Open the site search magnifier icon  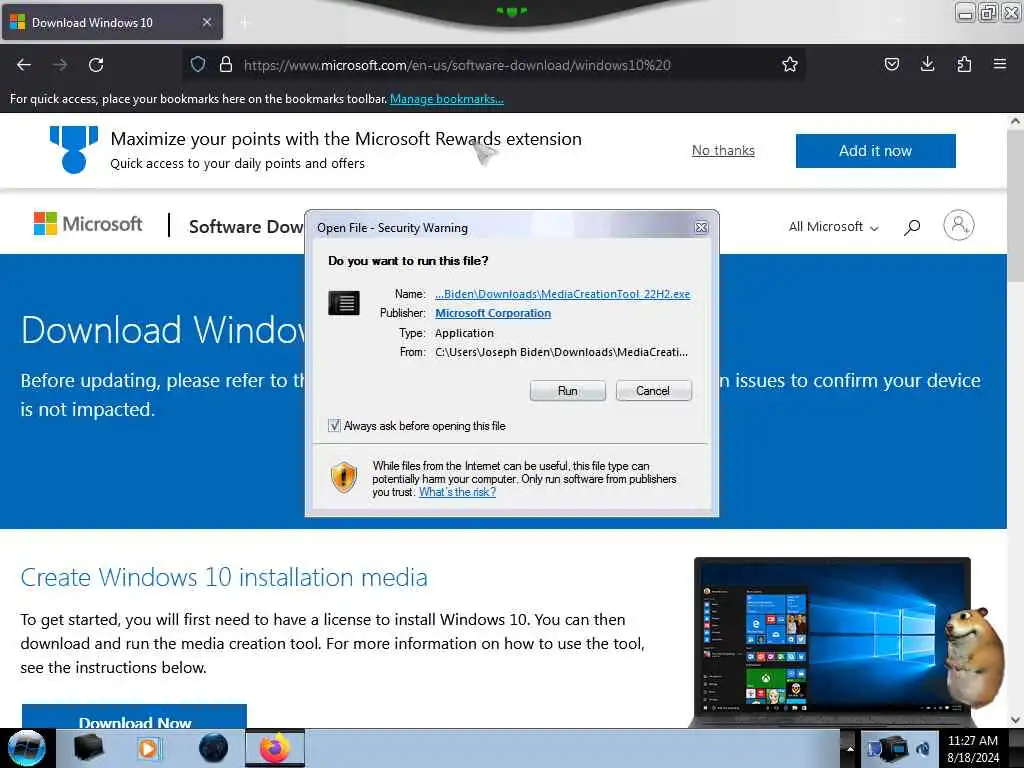point(912,227)
